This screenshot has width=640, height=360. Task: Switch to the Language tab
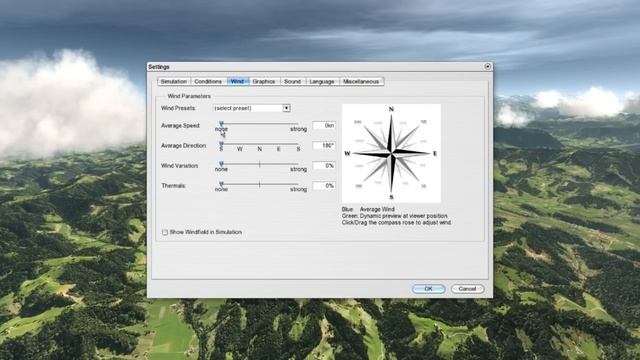click(322, 82)
